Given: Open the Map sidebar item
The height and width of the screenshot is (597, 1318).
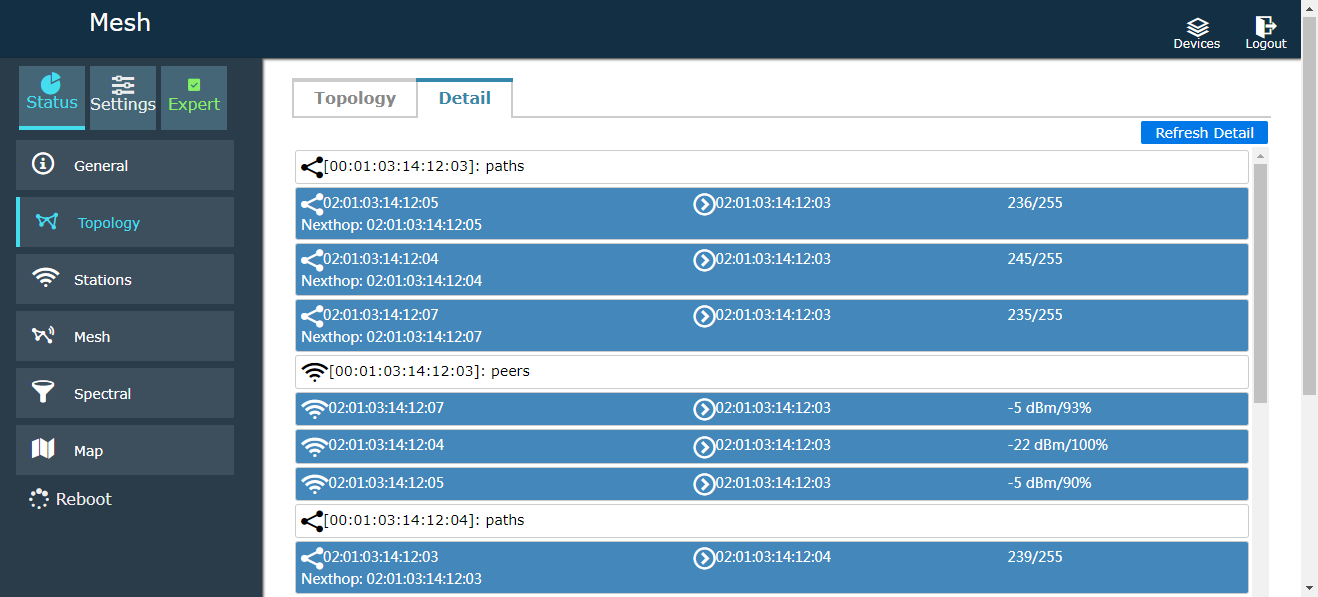Looking at the screenshot, I should (125, 450).
